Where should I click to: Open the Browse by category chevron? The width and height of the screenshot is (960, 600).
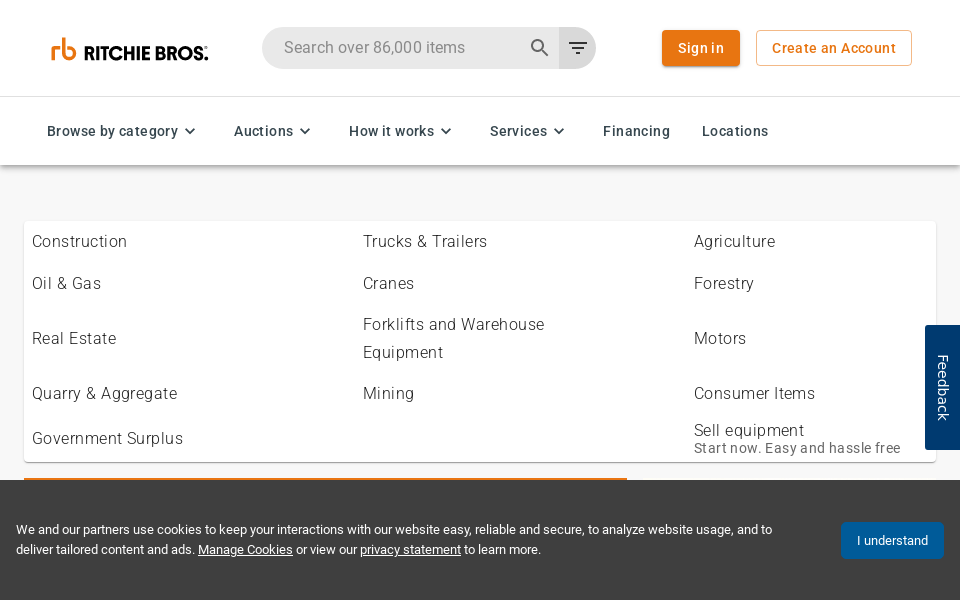coord(189,131)
